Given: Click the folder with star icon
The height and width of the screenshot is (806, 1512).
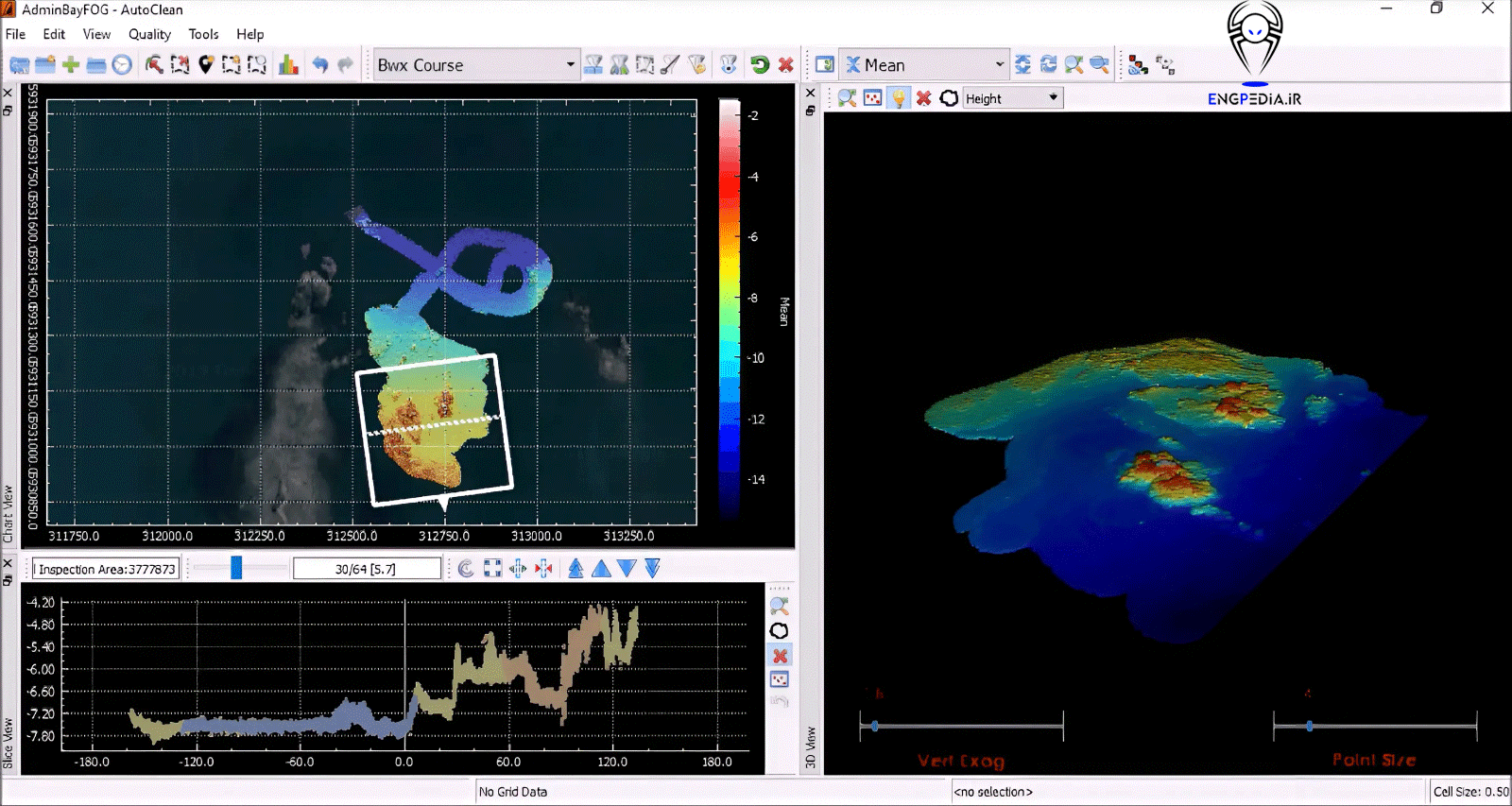Looking at the screenshot, I should [44, 65].
